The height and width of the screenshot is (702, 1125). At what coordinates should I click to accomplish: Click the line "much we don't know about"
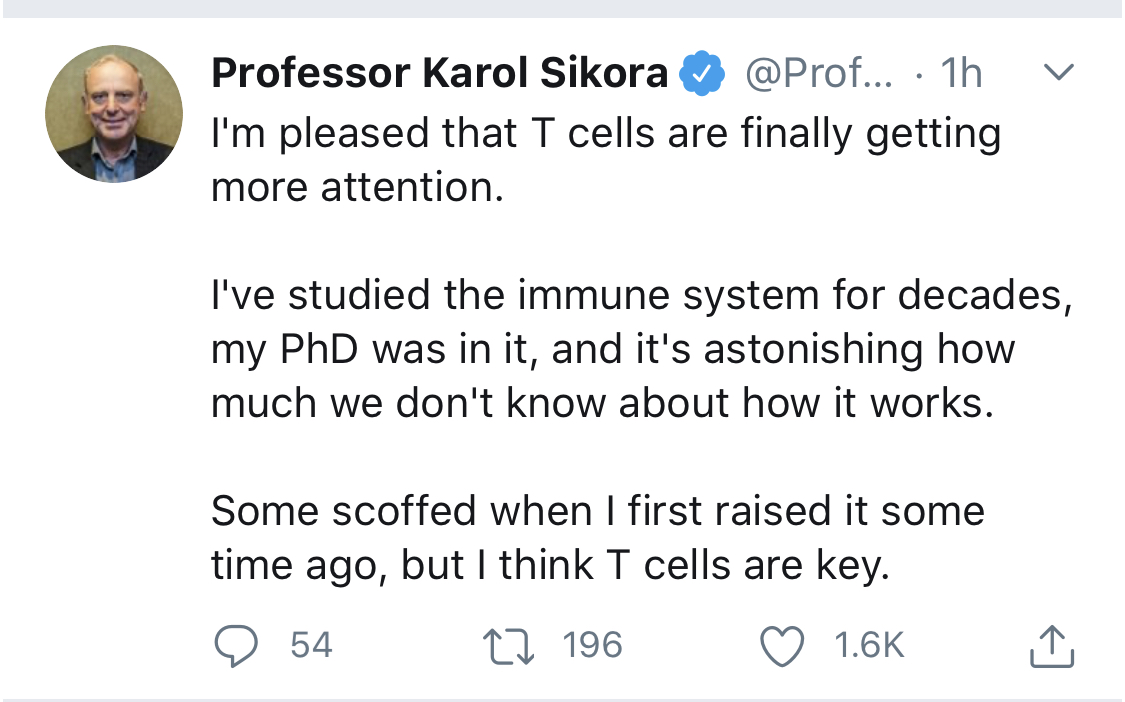pos(603,404)
